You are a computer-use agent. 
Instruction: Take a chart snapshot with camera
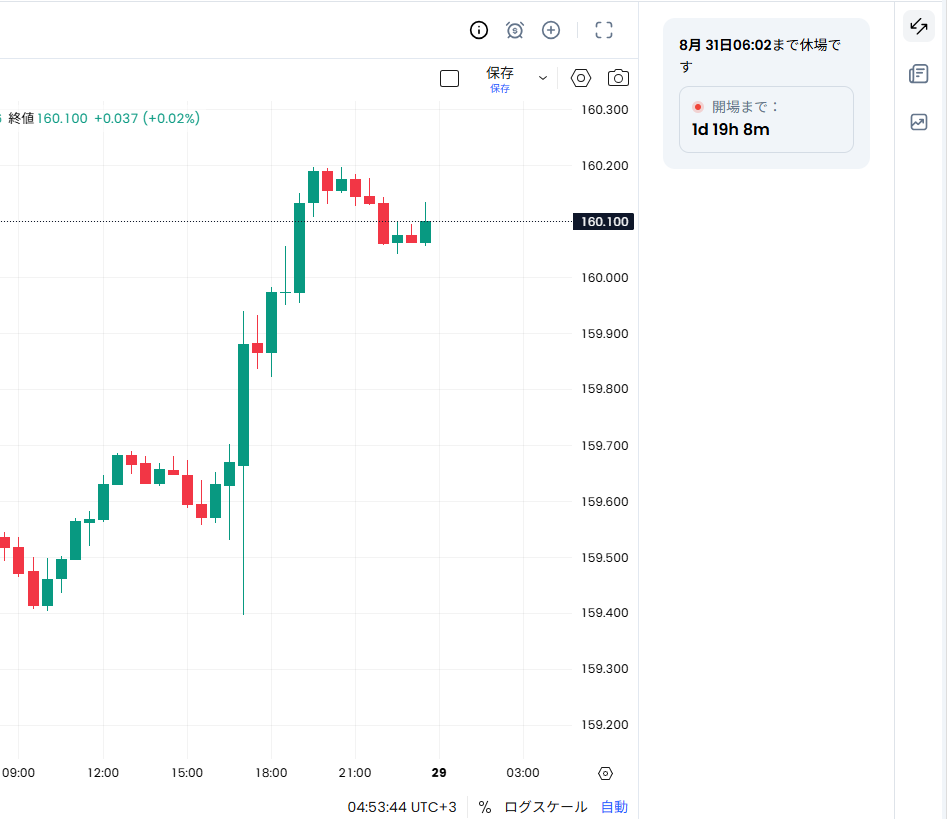tap(618, 78)
